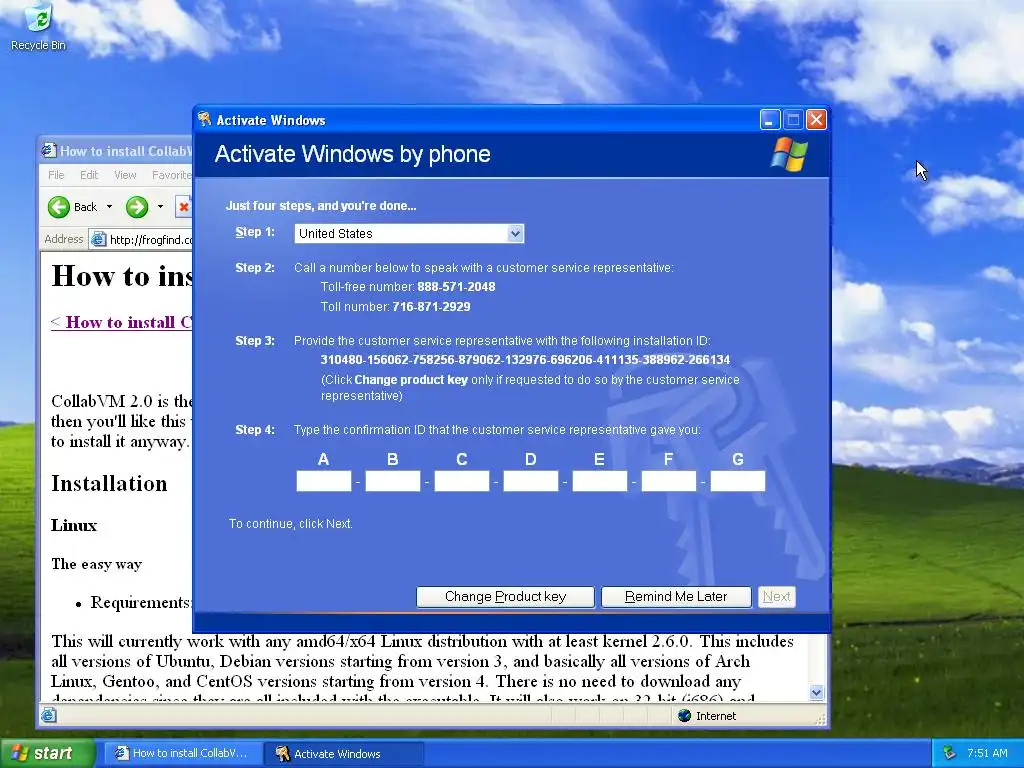
Task: Open the Recycle Bin desktop icon
Action: point(38,27)
